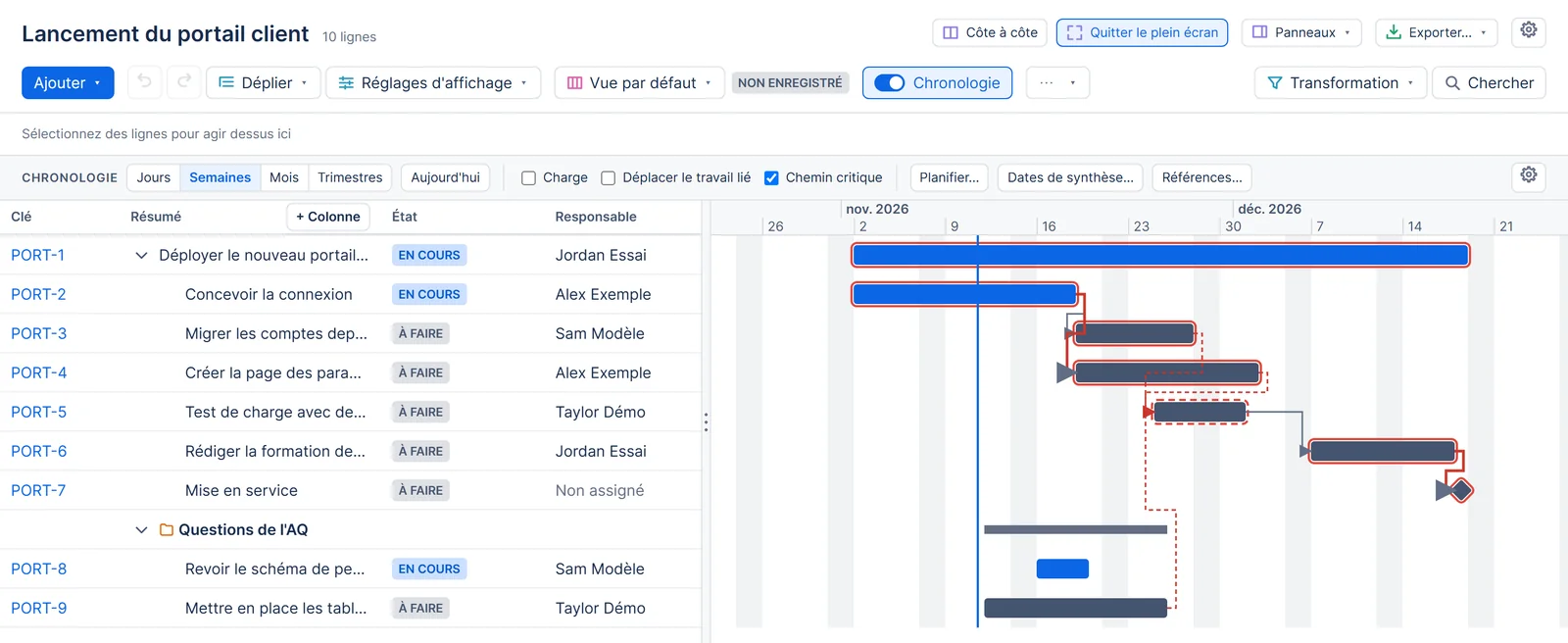Open the Vue par défaut dropdown
The width and height of the screenshot is (1568, 643).
639,82
